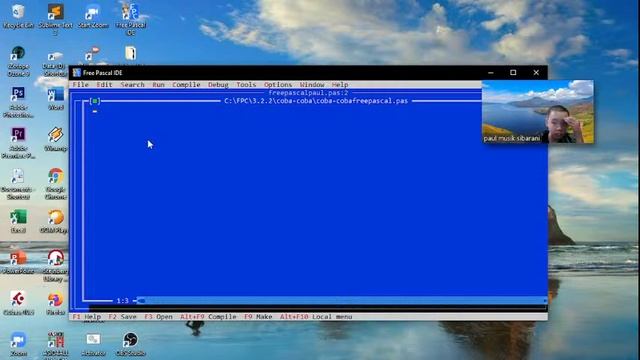Open the document shortcut left of Chrome

point(17,184)
